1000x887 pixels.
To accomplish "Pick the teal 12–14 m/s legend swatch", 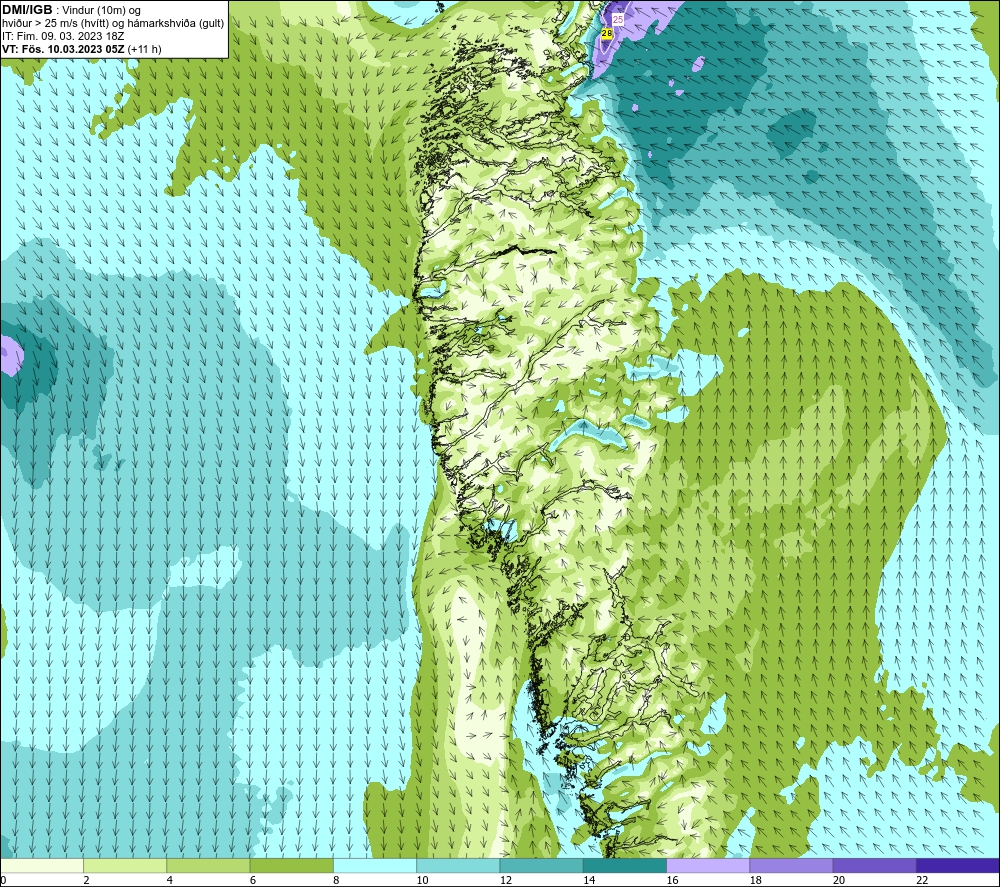I will point(541,865).
